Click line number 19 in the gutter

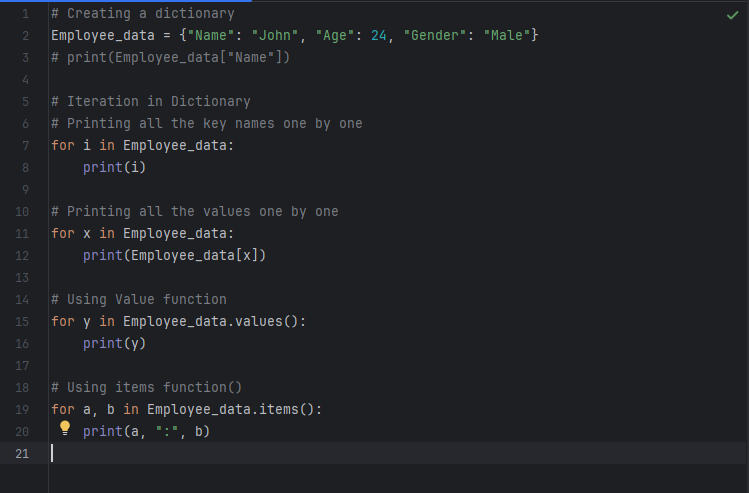pyautogui.click(x=22, y=409)
